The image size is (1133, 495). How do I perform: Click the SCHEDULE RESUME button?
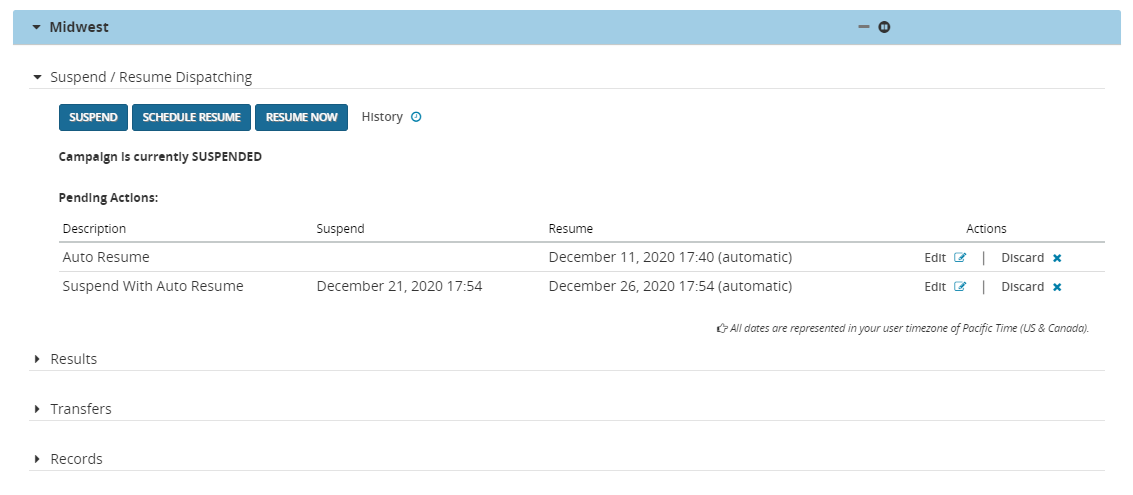(191, 117)
